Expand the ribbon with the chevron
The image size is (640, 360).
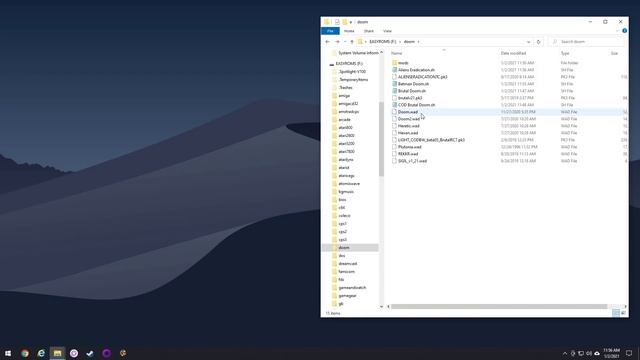tap(617, 31)
